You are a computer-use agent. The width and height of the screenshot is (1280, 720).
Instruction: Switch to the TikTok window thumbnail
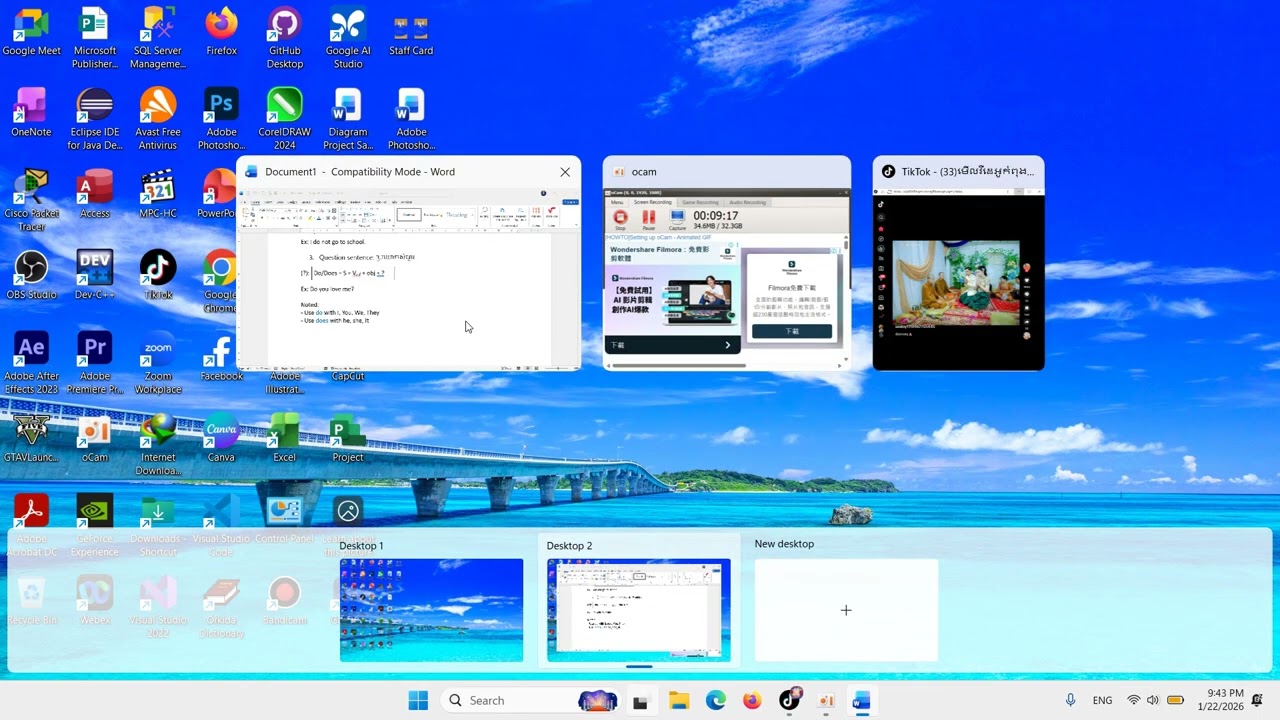pos(958,264)
